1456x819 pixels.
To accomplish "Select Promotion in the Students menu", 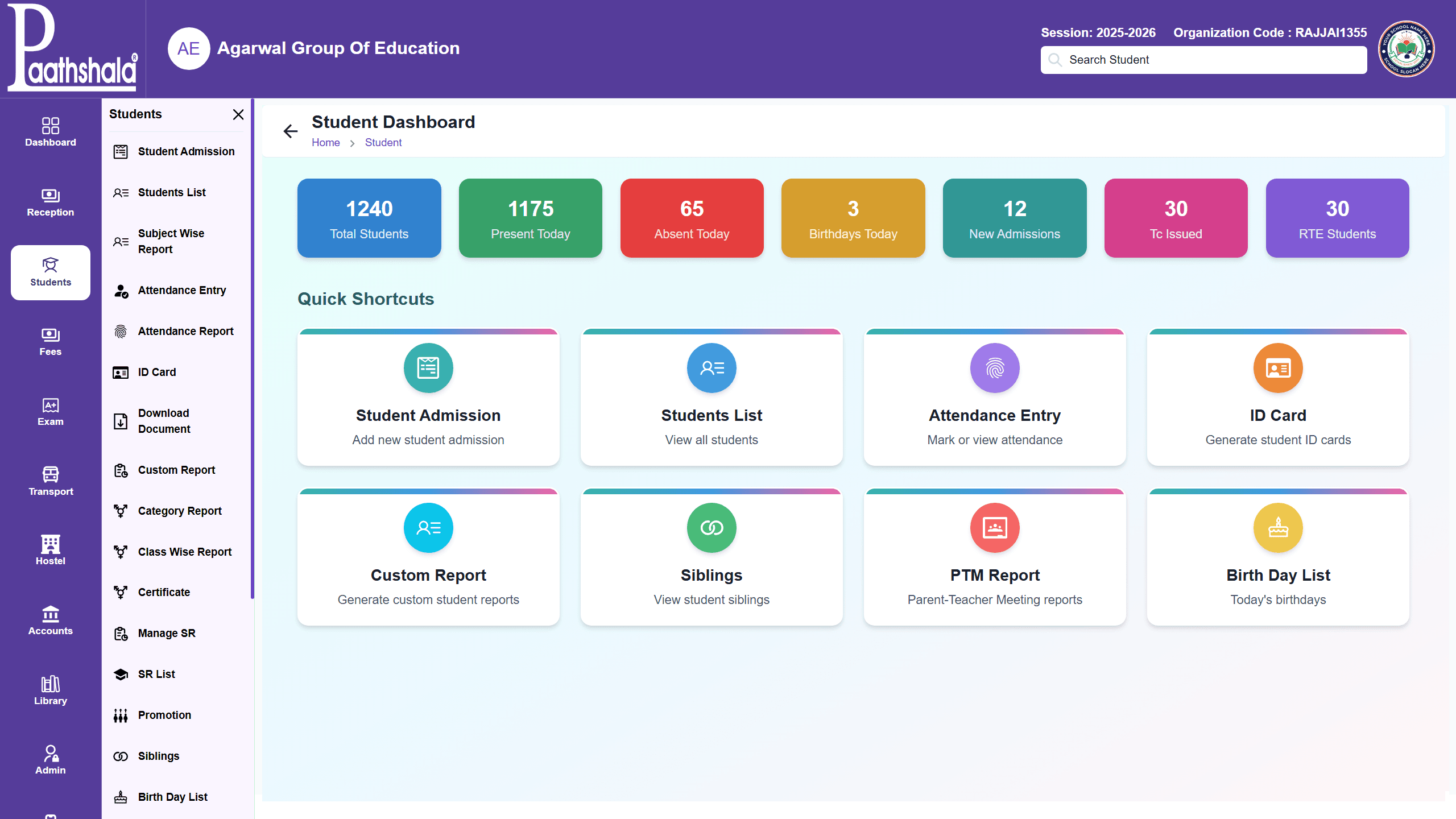I will (x=164, y=715).
